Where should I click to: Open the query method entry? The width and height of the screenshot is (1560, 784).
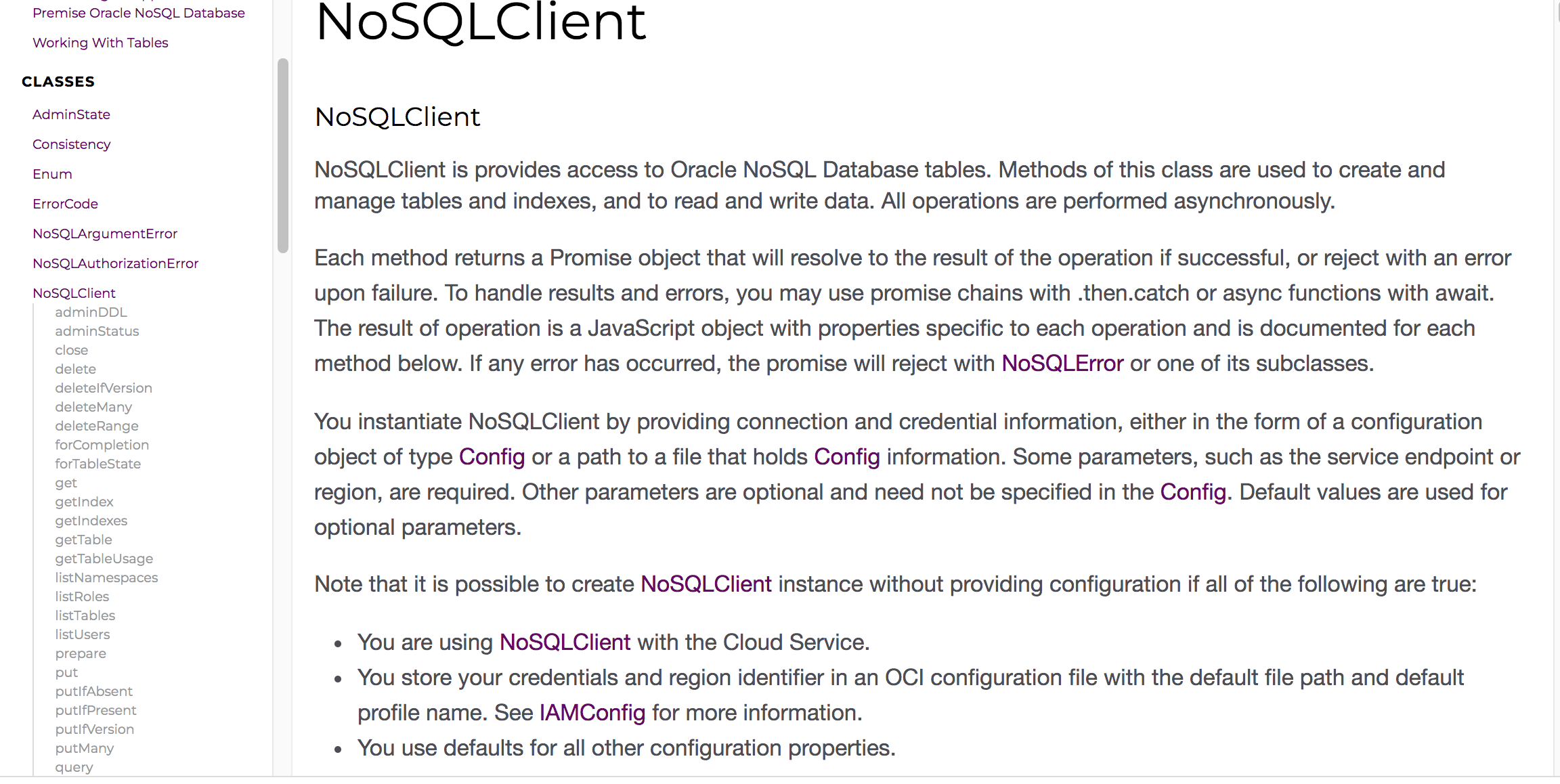click(74, 767)
